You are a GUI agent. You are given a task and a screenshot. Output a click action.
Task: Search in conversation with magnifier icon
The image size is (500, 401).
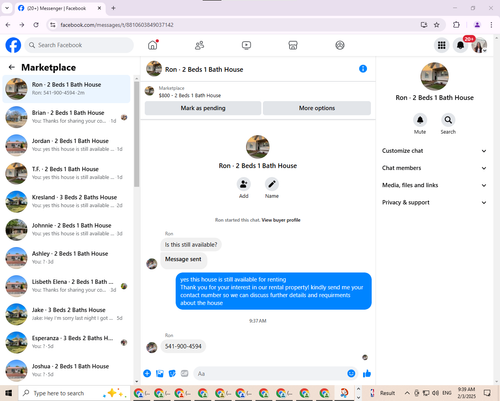448,120
